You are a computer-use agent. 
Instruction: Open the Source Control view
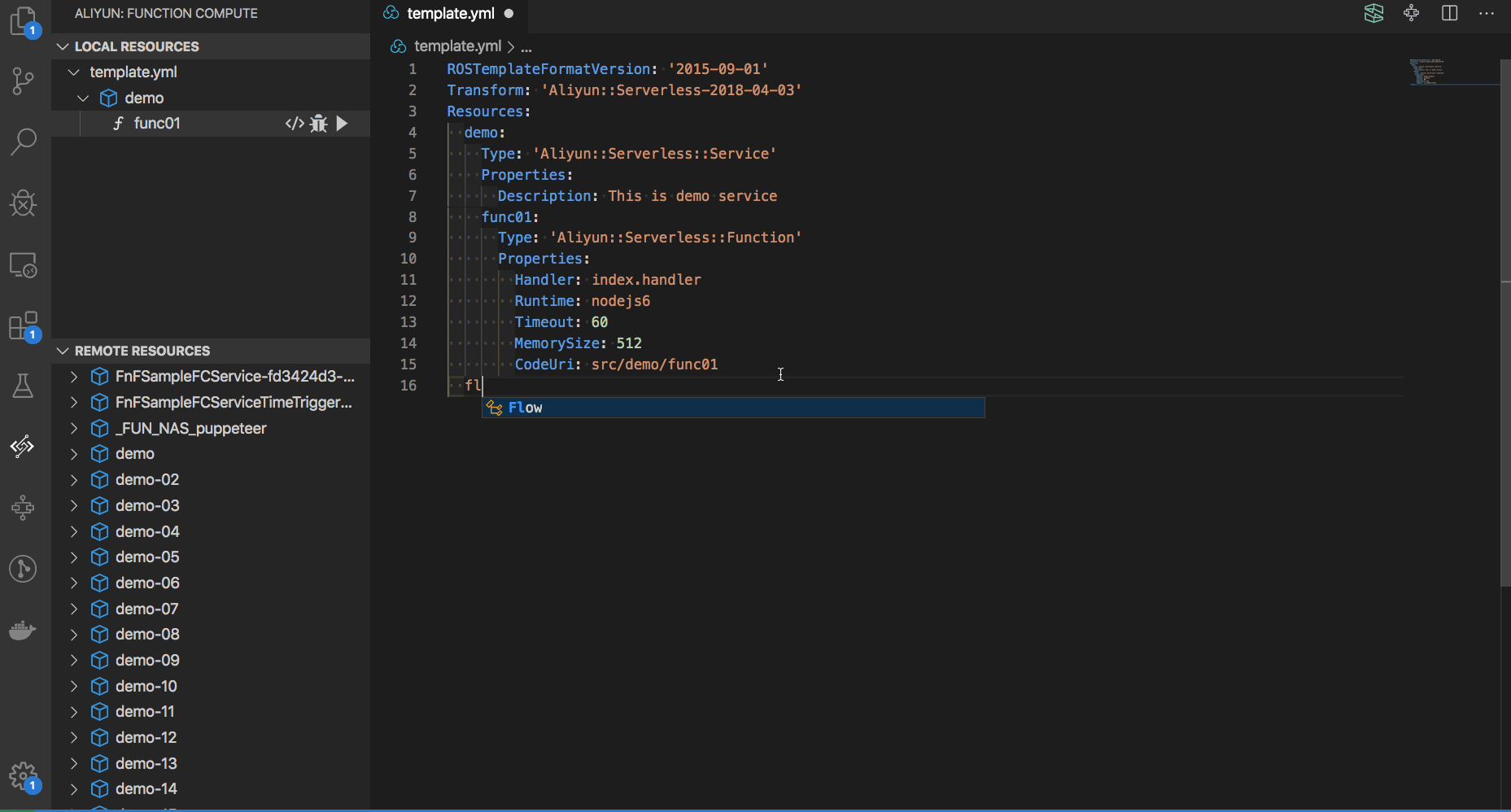23,81
